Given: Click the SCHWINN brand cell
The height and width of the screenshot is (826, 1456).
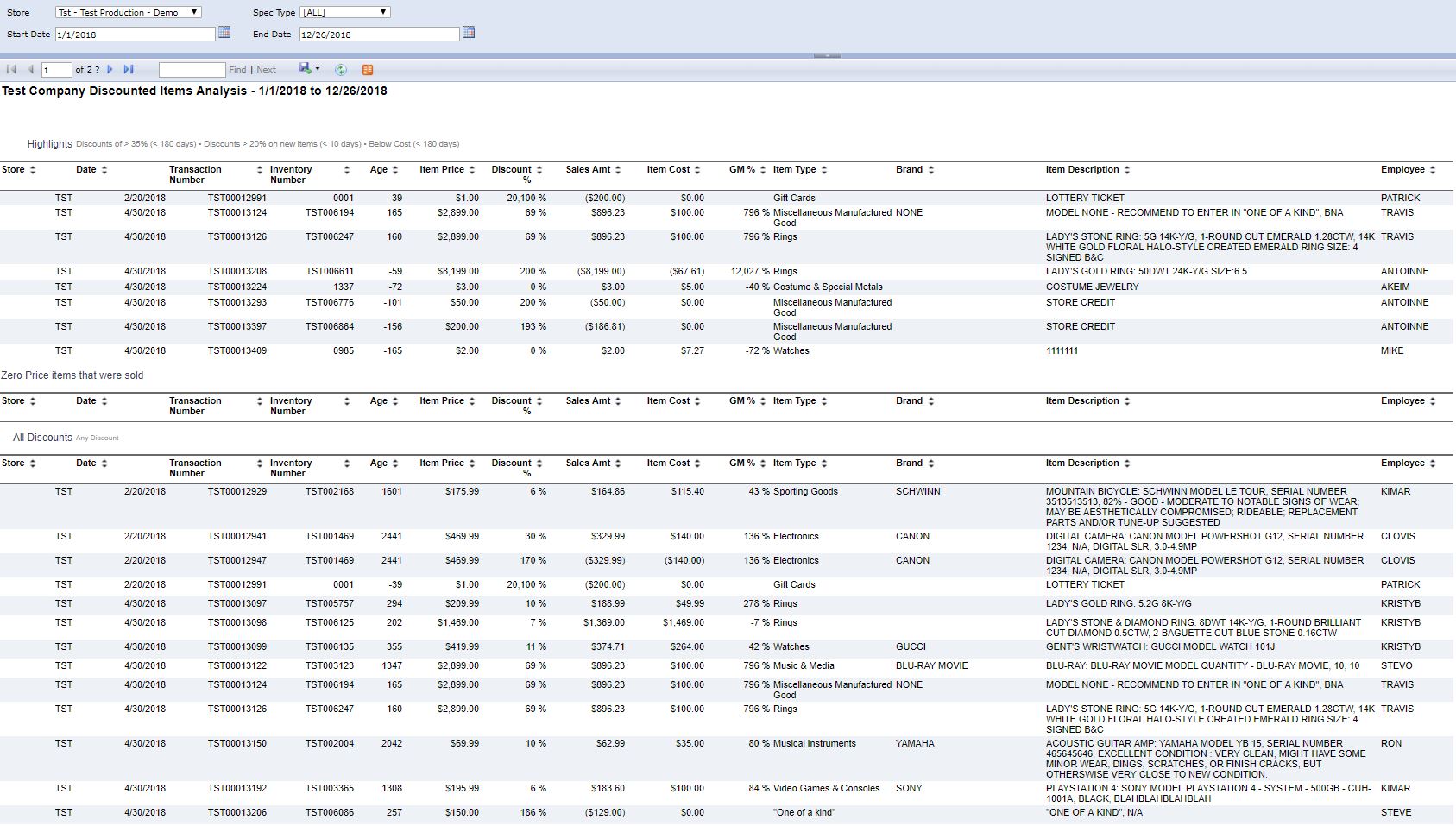Looking at the screenshot, I should tap(918, 491).
